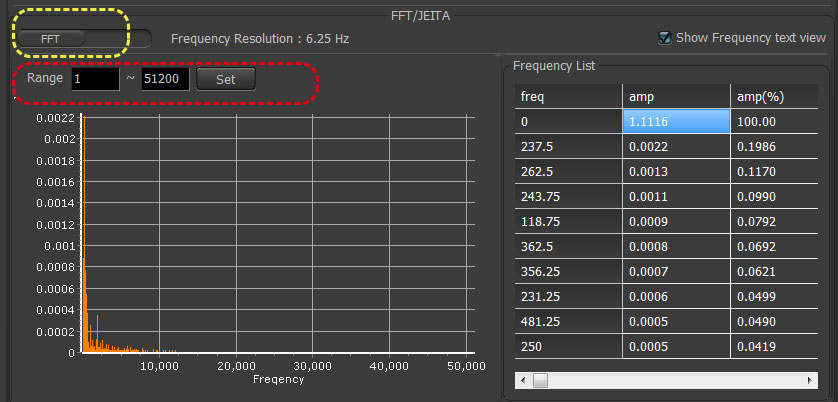Click the Range start field containing 1
838x402 pixels.
(94, 78)
